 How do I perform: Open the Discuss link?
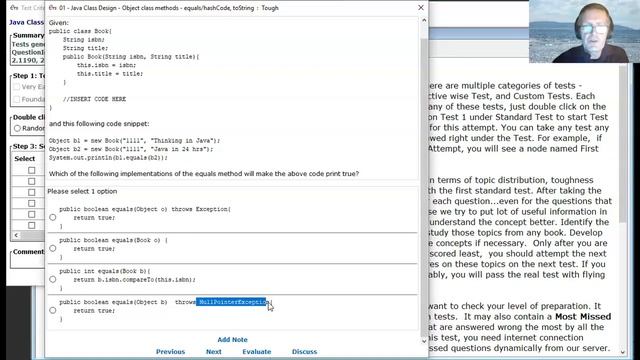tap(304, 351)
